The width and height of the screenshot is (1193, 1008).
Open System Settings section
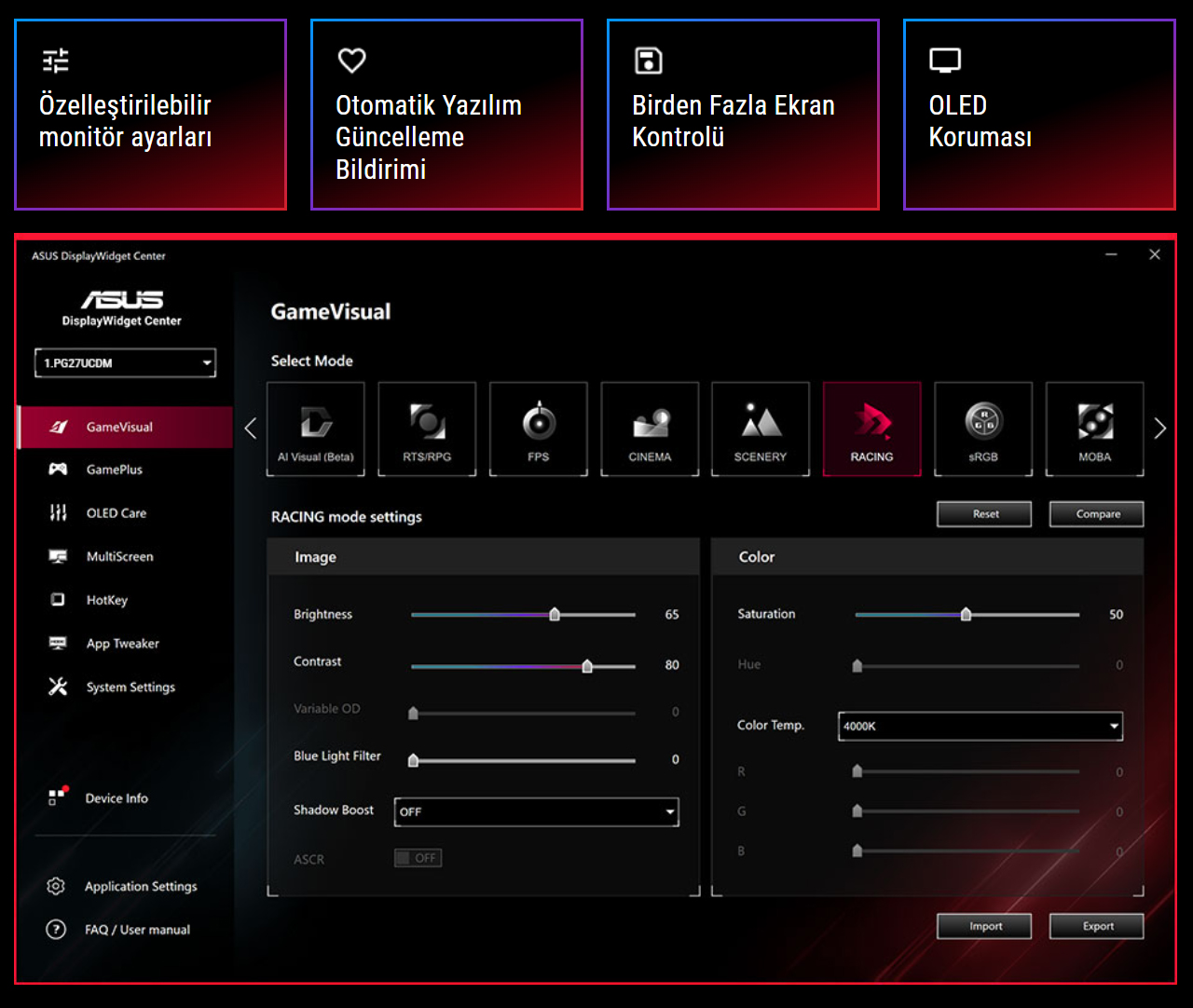[125, 687]
